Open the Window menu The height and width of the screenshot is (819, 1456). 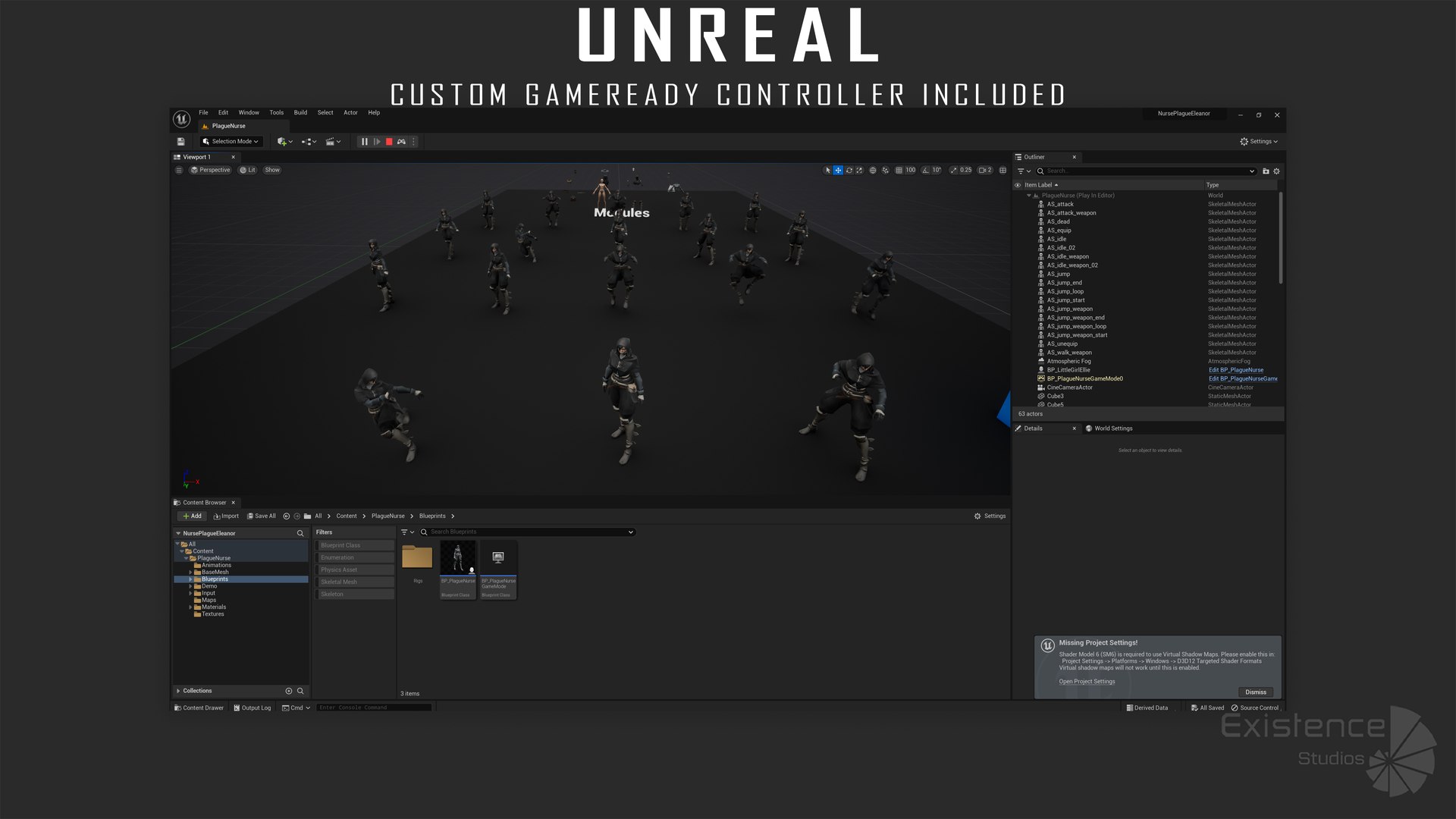[249, 113]
